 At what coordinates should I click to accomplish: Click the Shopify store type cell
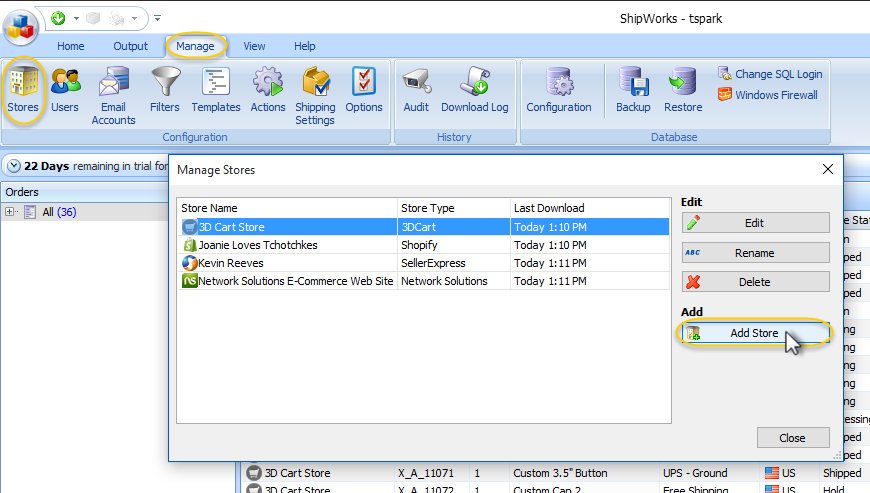coord(453,245)
